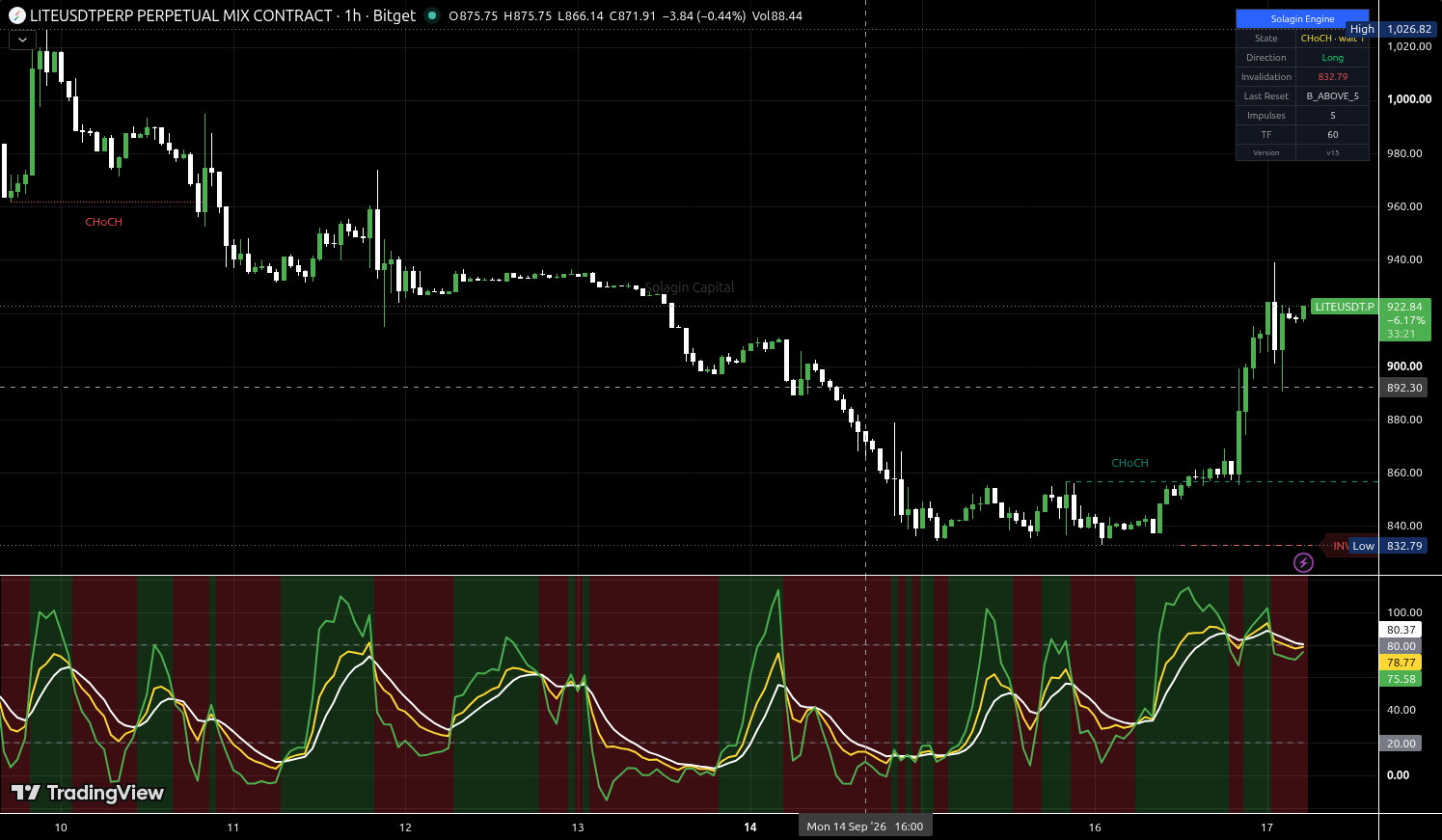Click the Impulses label in table
1442x840 pixels.
click(1265, 116)
